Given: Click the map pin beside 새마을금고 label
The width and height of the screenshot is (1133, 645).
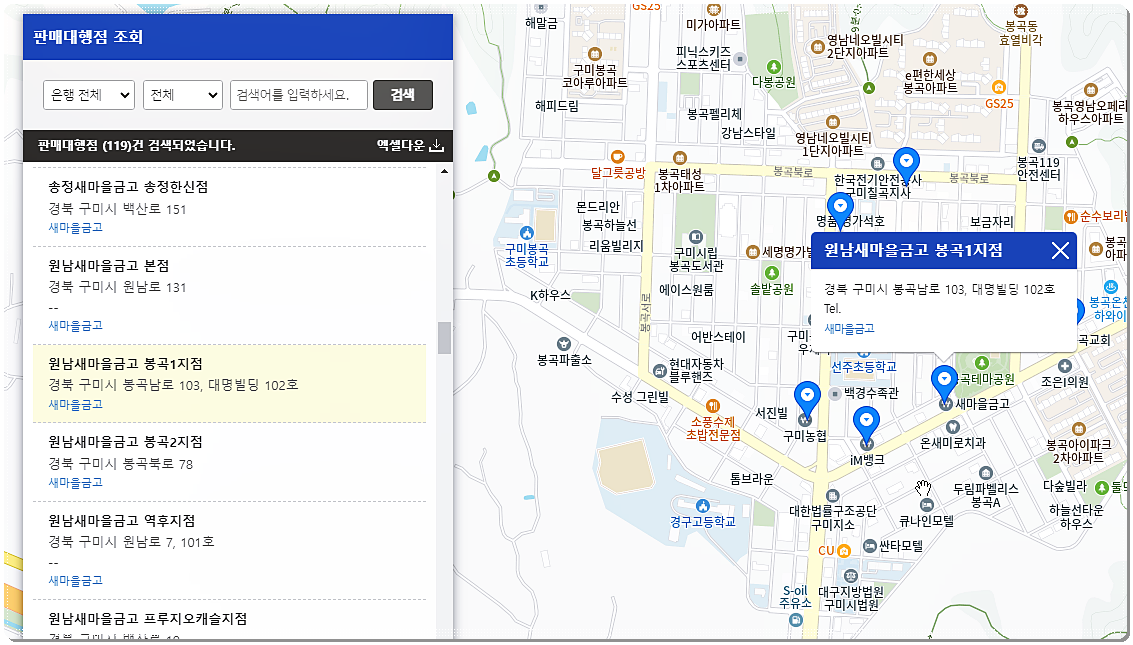Looking at the screenshot, I should [x=944, y=384].
